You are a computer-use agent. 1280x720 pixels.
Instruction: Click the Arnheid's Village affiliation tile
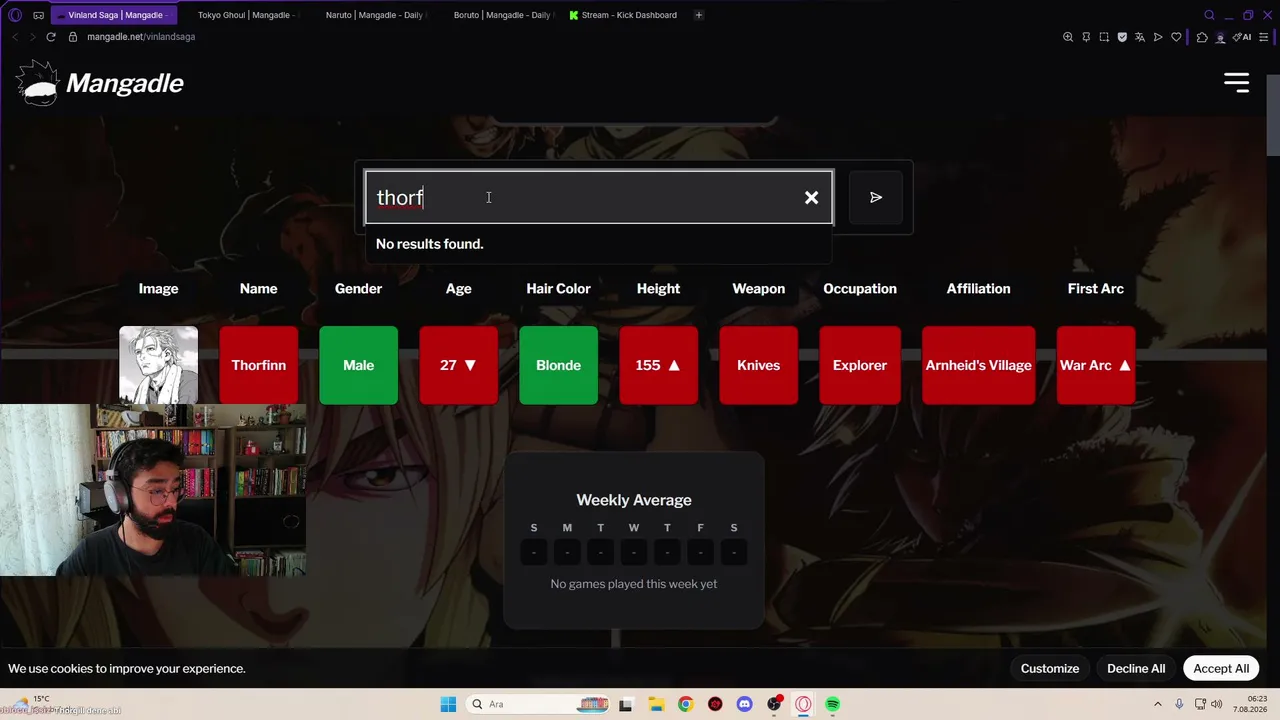point(978,365)
